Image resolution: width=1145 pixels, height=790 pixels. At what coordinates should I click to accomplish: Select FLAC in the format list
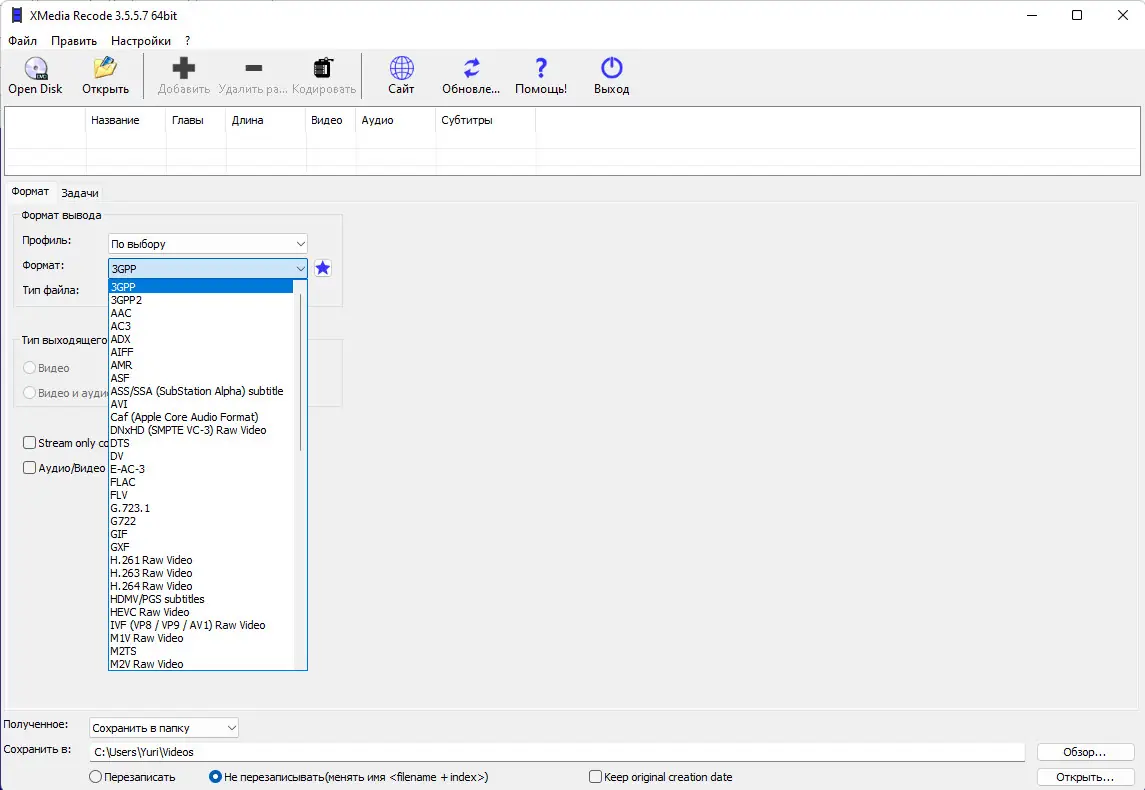coord(201,482)
